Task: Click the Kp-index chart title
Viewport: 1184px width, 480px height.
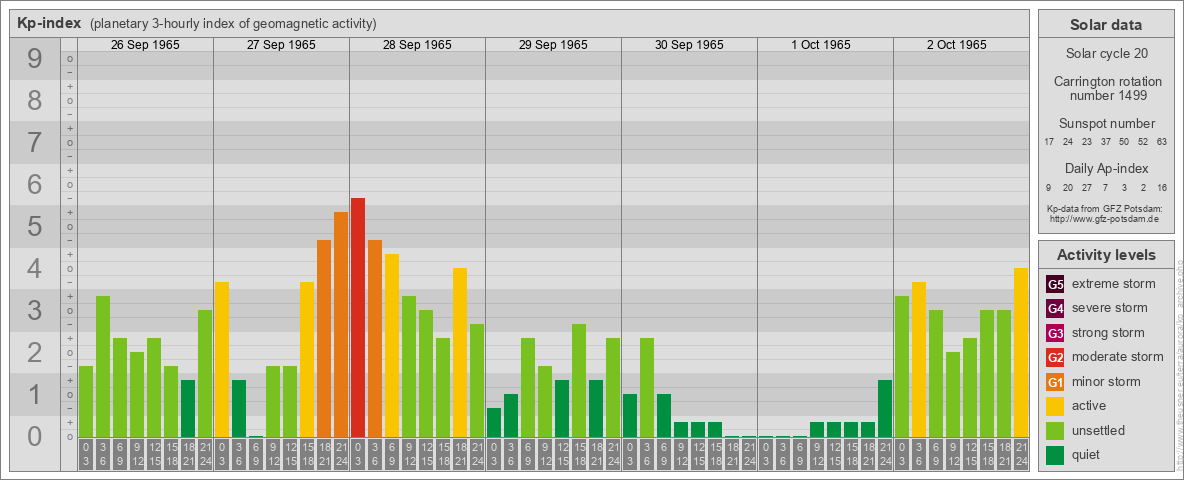Action: coord(49,23)
